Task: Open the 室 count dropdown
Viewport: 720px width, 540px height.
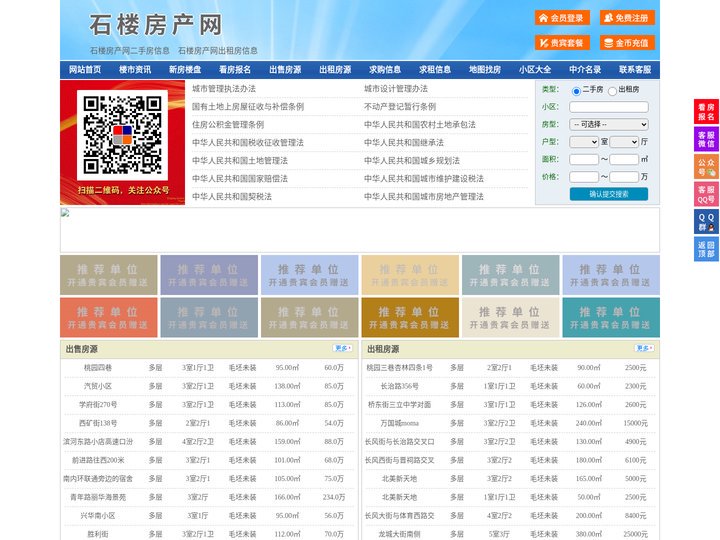Action: 584,142
